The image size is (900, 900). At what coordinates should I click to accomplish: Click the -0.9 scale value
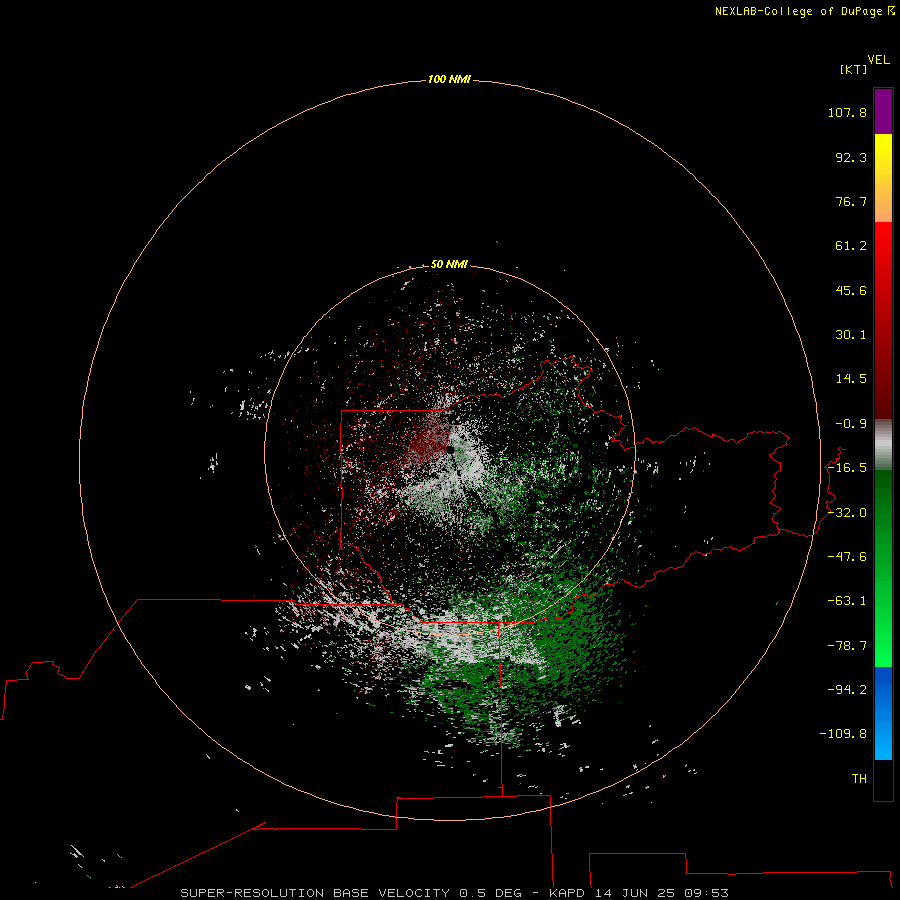[851, 424]
